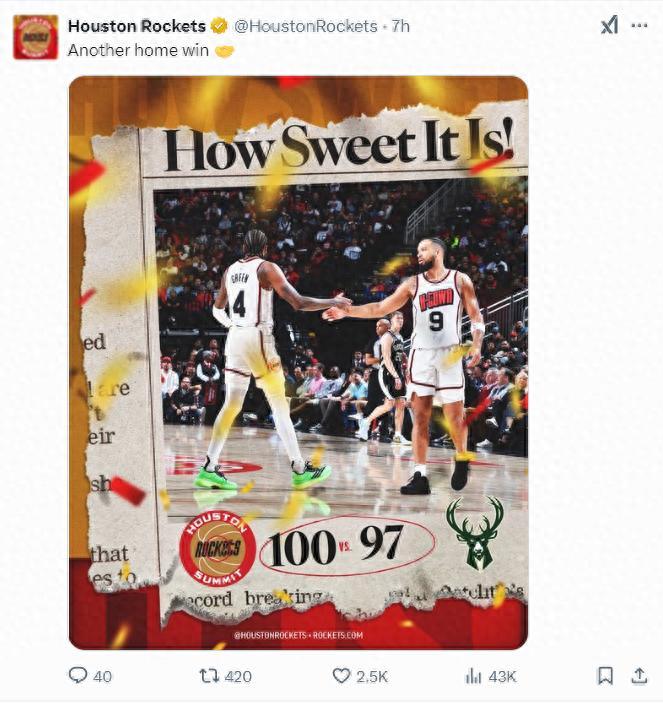Click the gold verified badge

(219, 26)
